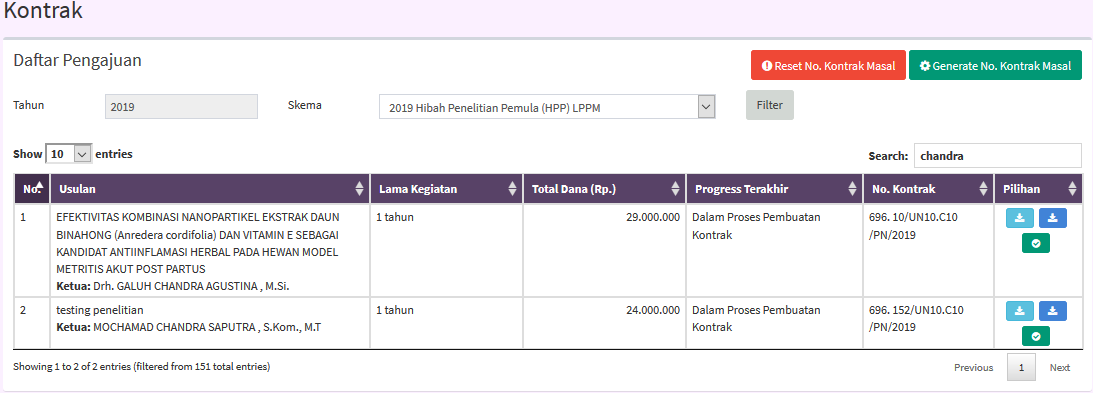Click the Next pagination link
Image resolution: width=1093 pixels, height=393 pixels.
[x=1060, y=367]
